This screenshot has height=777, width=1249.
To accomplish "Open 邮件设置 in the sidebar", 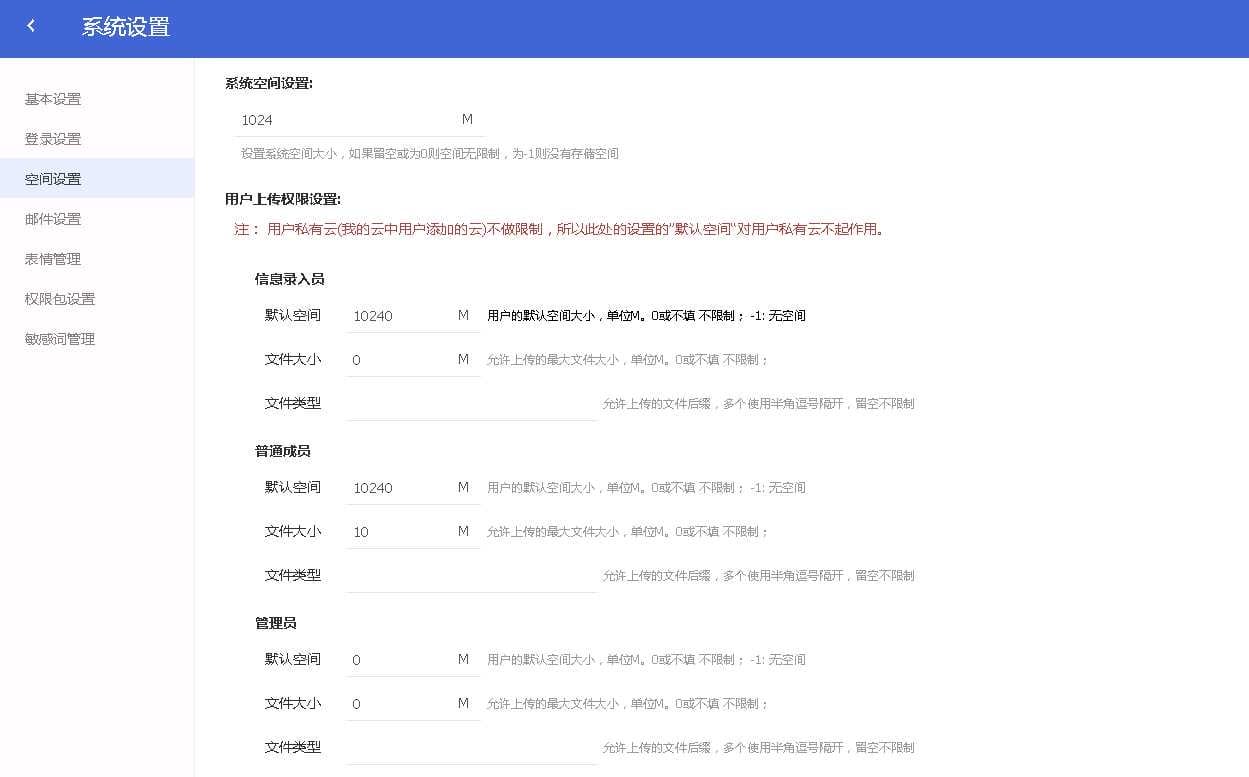I will click(x=53, y=219).
